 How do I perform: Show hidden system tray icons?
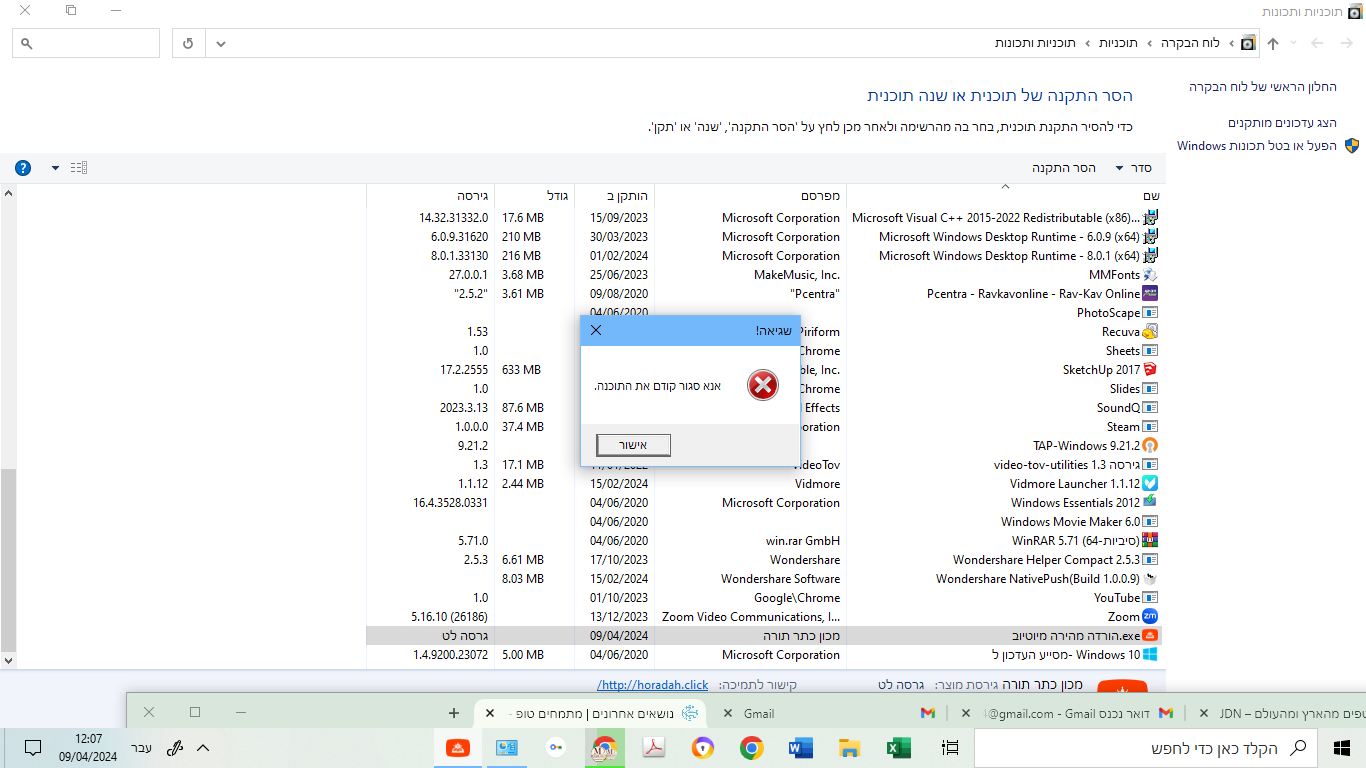203,748
